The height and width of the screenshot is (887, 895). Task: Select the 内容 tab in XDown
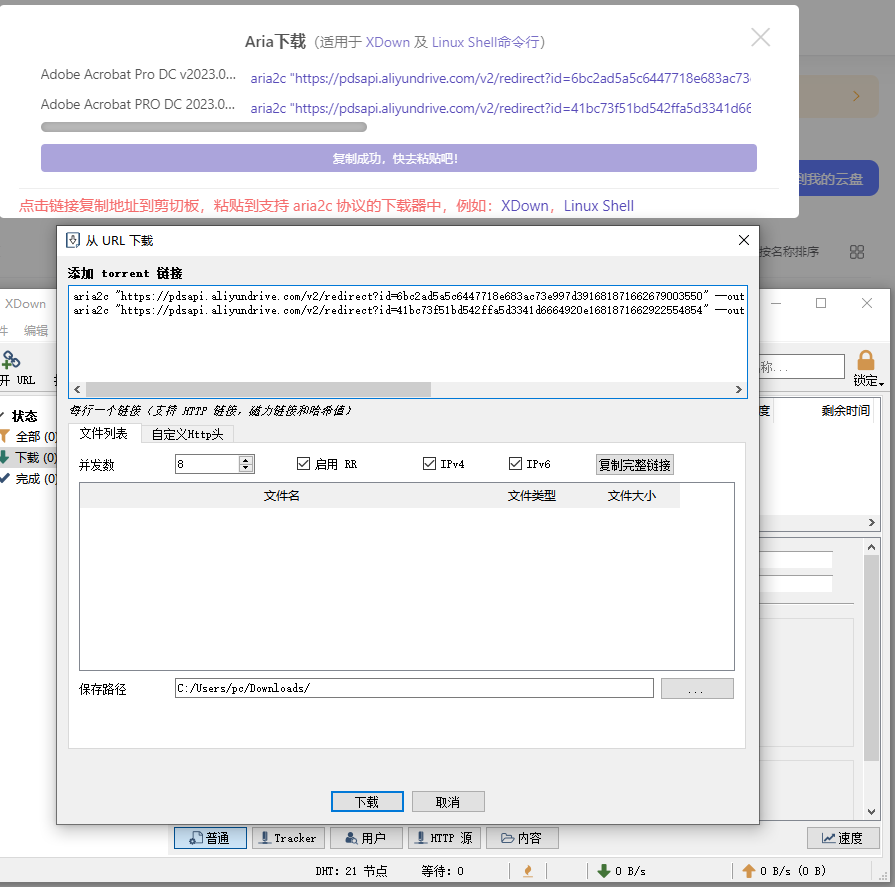(522, 838)
